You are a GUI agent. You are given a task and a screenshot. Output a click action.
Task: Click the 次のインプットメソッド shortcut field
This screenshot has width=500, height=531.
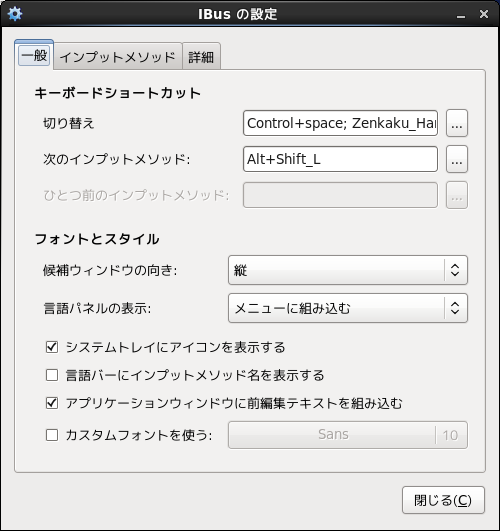340,159
